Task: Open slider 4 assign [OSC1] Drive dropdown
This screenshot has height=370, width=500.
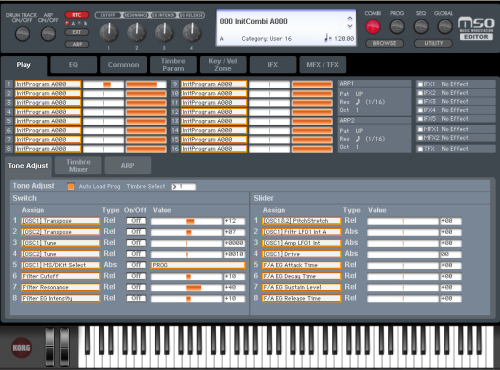Action: tap(302, 254)
